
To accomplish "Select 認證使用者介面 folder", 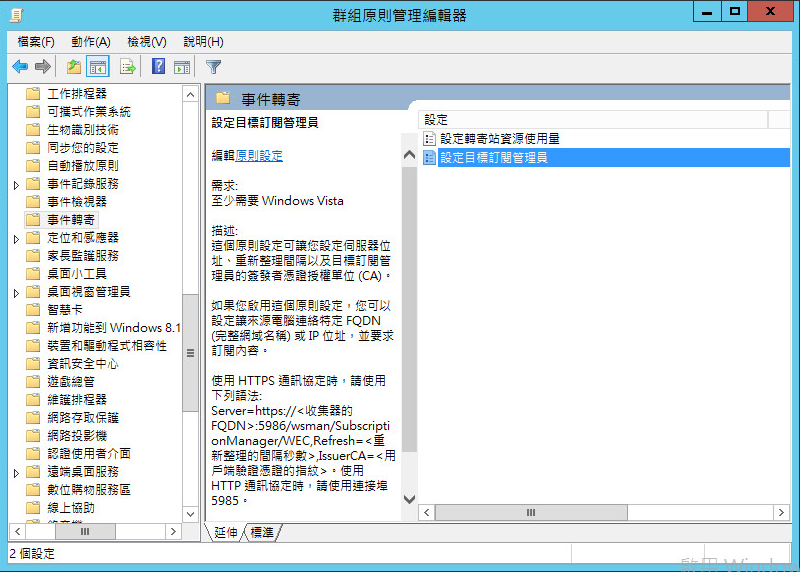I will tap(89, 454).
